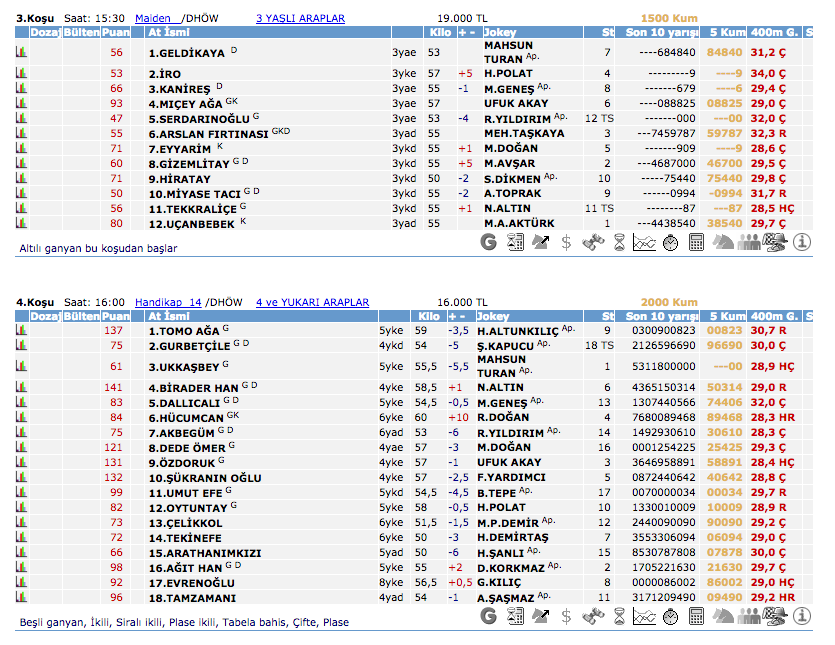The height and width of the screenshot is (645, 835).
Task: Select horse SERDARINOĞLU in race 3
Action: coord(199,118)
